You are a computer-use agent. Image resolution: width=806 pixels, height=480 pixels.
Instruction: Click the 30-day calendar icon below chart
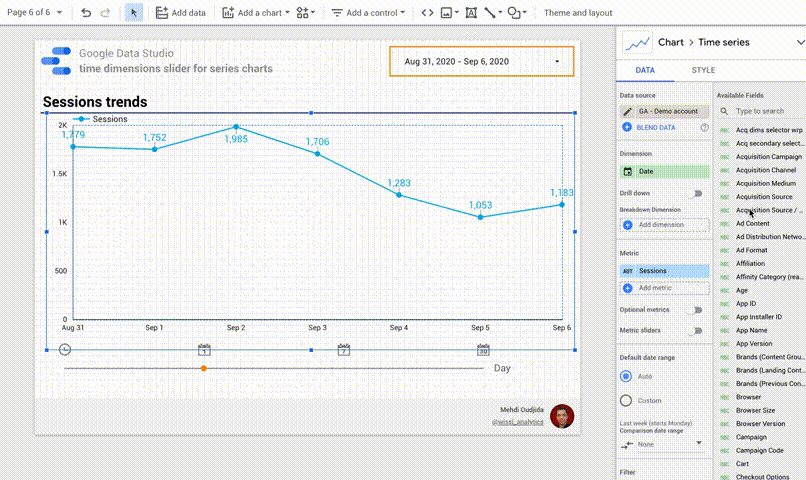coord(483,350)
